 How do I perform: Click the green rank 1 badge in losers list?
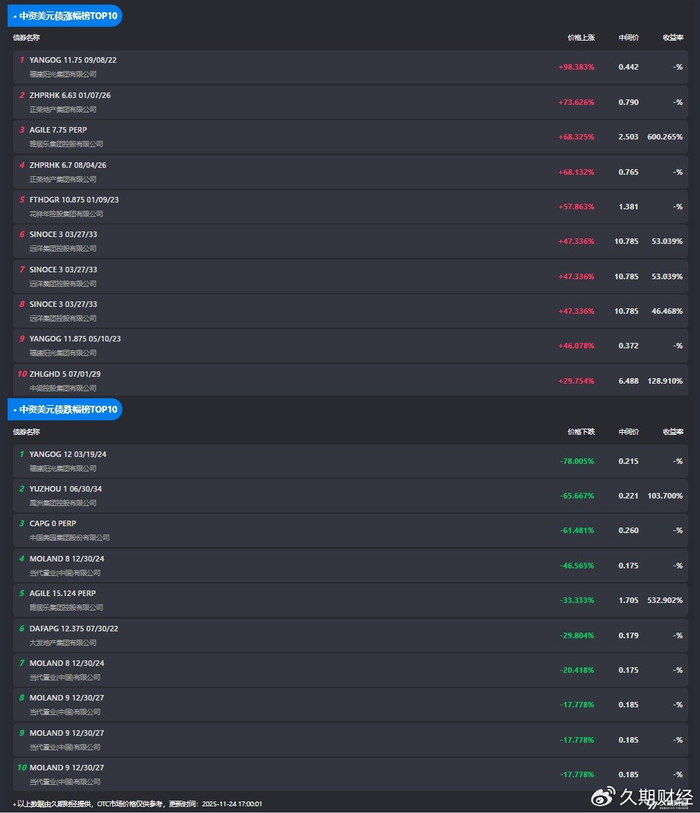pyautogui.click(x=22, y=454)
